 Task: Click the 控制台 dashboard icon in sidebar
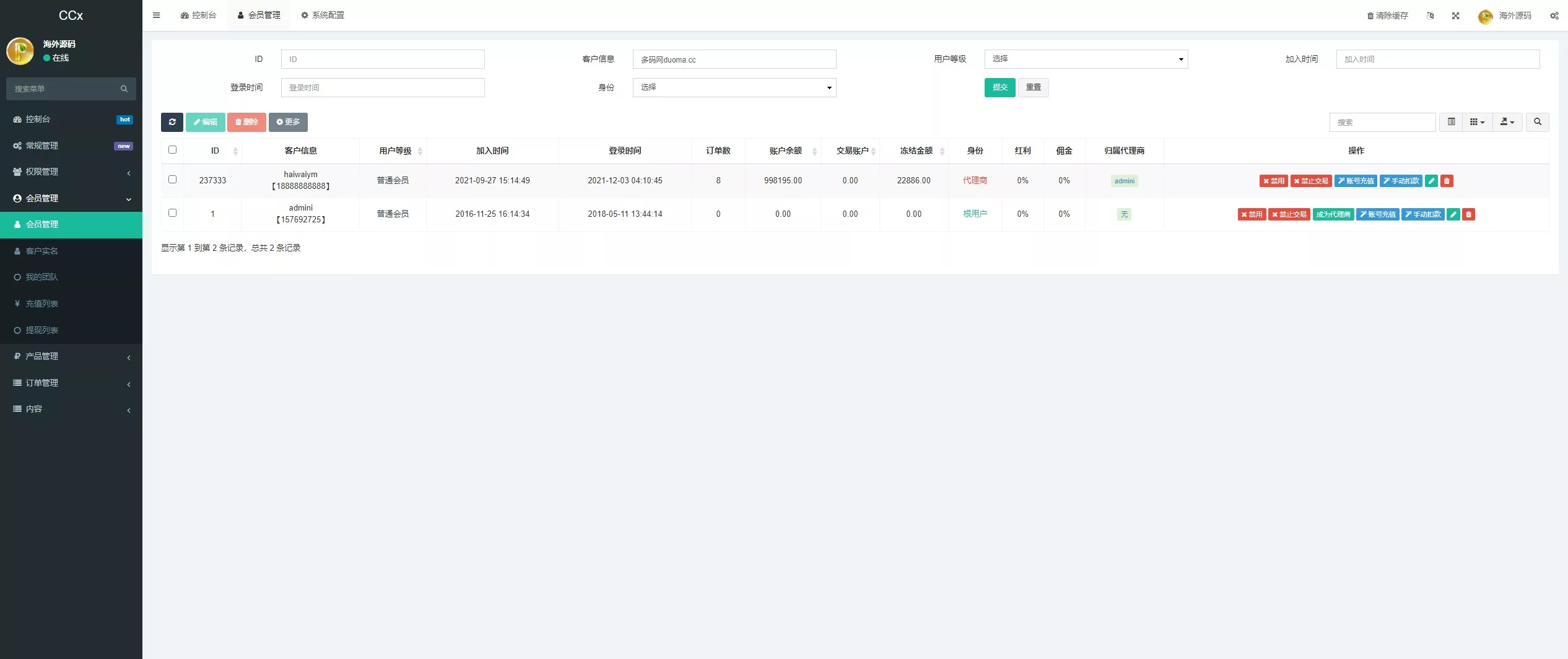click(17, 119)
